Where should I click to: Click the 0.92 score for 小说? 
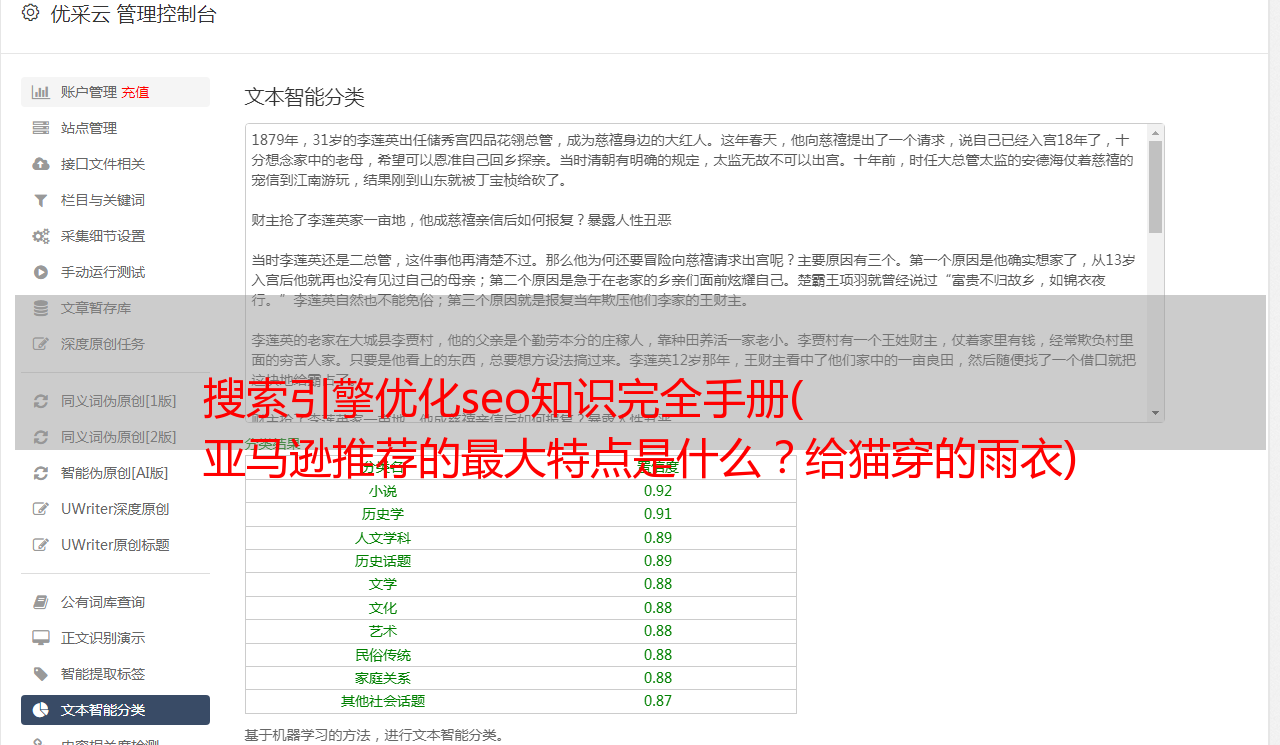[x=658, y=491]
